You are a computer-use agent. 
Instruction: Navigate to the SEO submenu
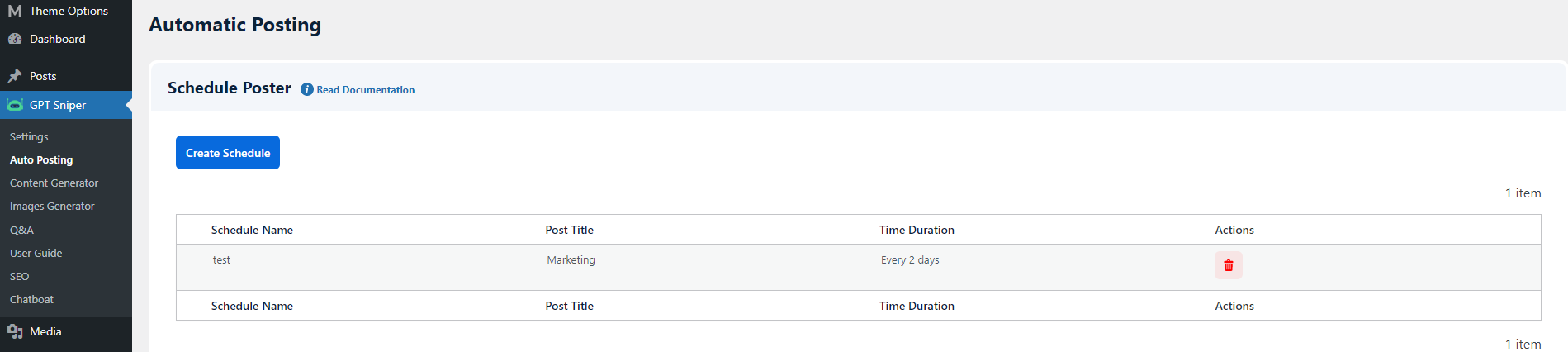point(19,276)
